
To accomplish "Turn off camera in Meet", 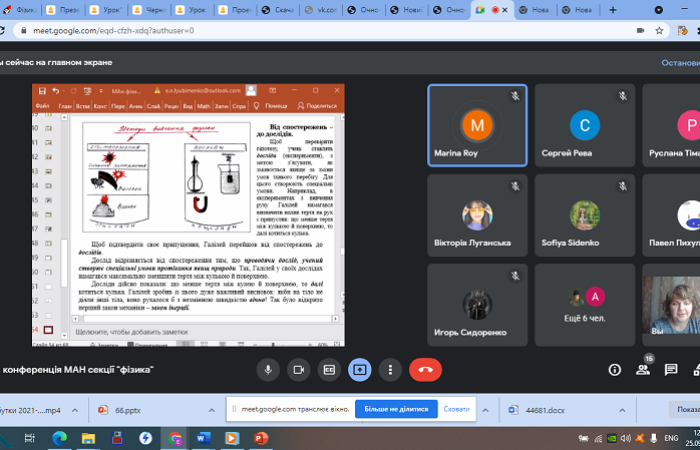I will tap(298, 369).
